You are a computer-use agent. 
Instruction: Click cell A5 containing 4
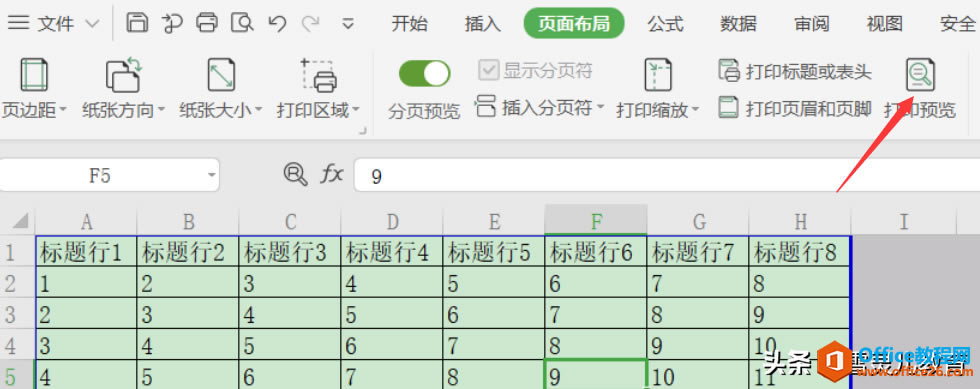coord(86,375)
